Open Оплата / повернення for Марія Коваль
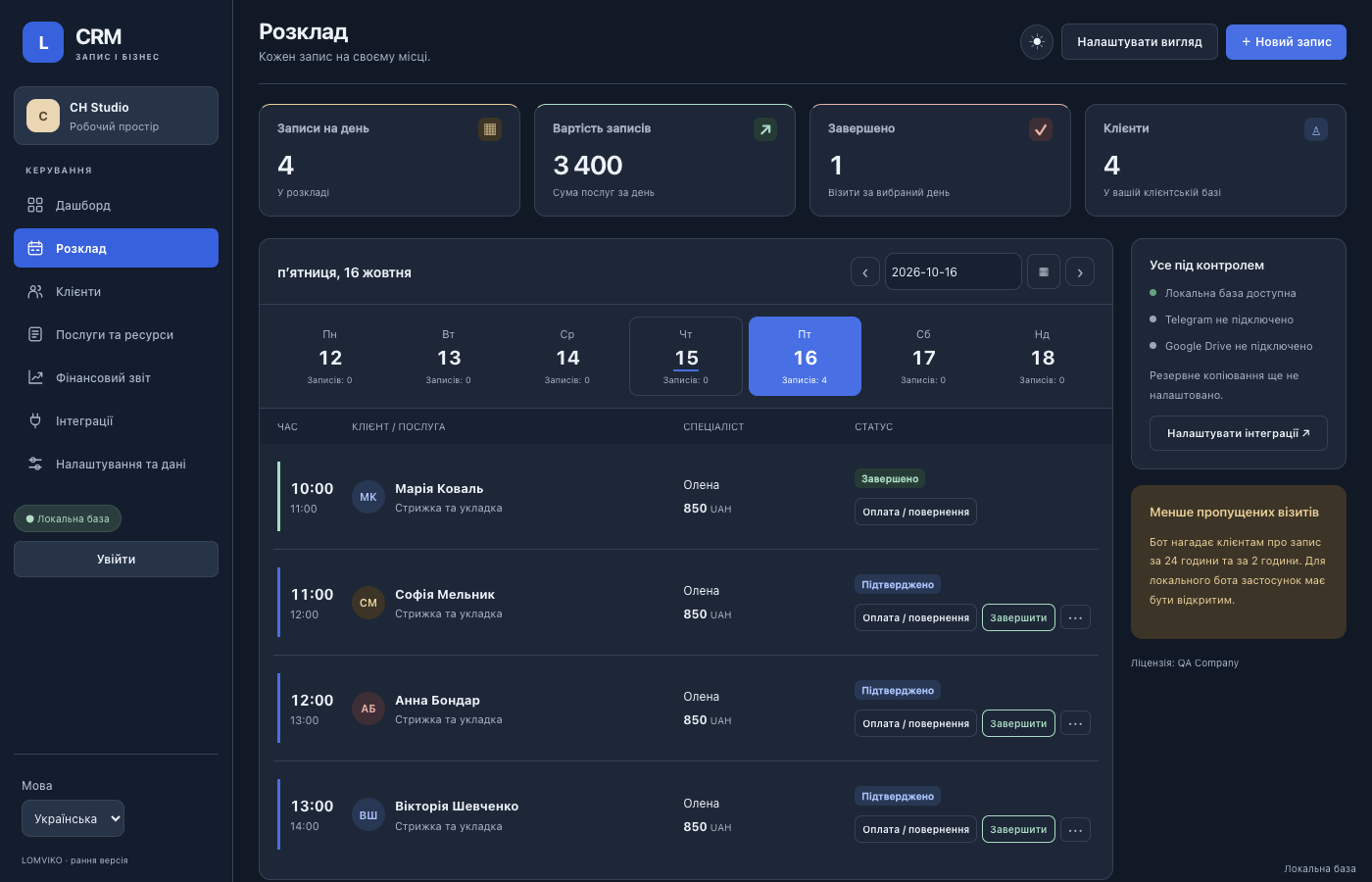This screenshot has width=1372, height=882. (915, 512)
